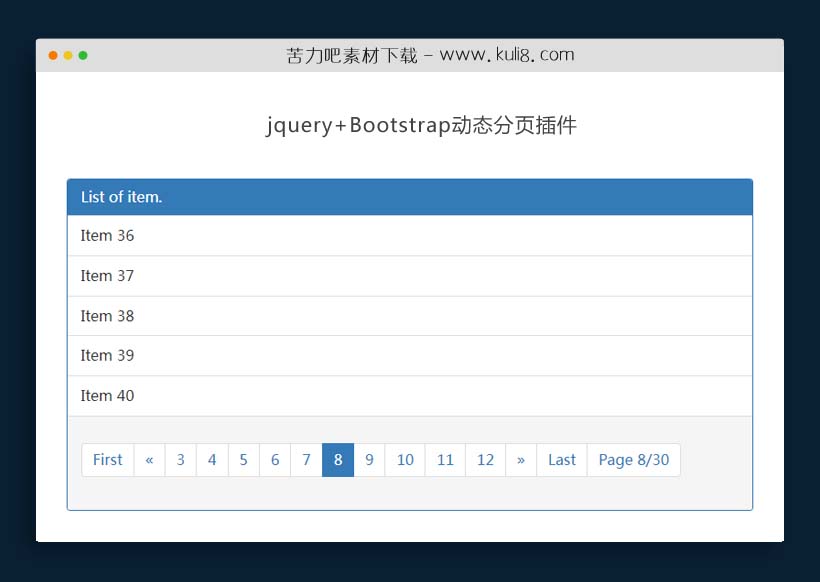Jump to First page

tap(107, 460)
